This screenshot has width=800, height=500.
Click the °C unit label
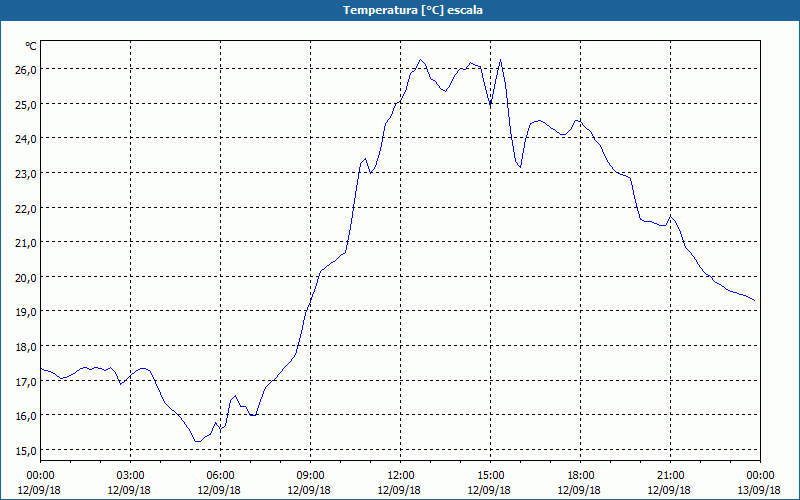tap(31, 46)
